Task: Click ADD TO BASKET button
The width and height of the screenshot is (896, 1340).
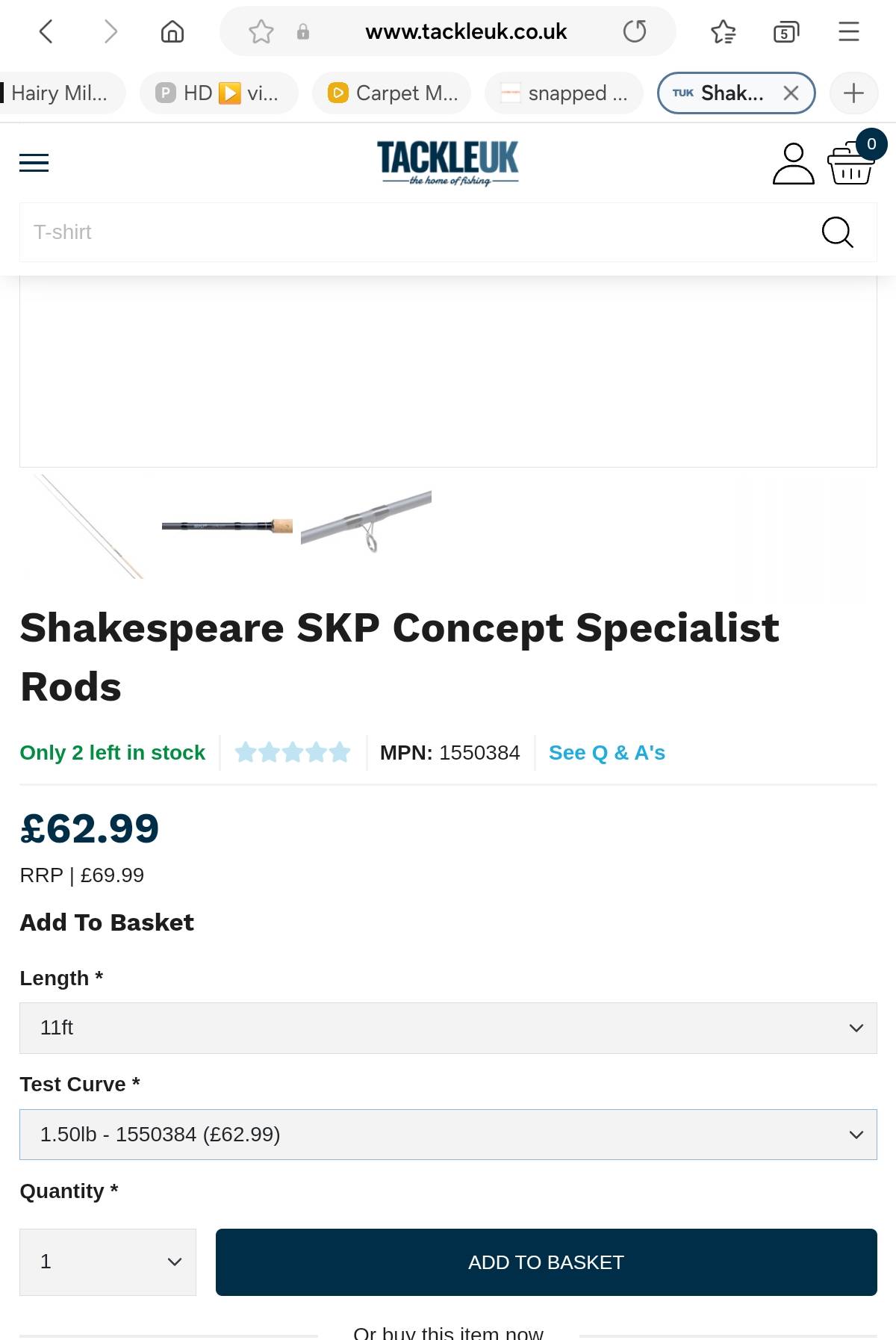Action: [x=547, y=1262]
